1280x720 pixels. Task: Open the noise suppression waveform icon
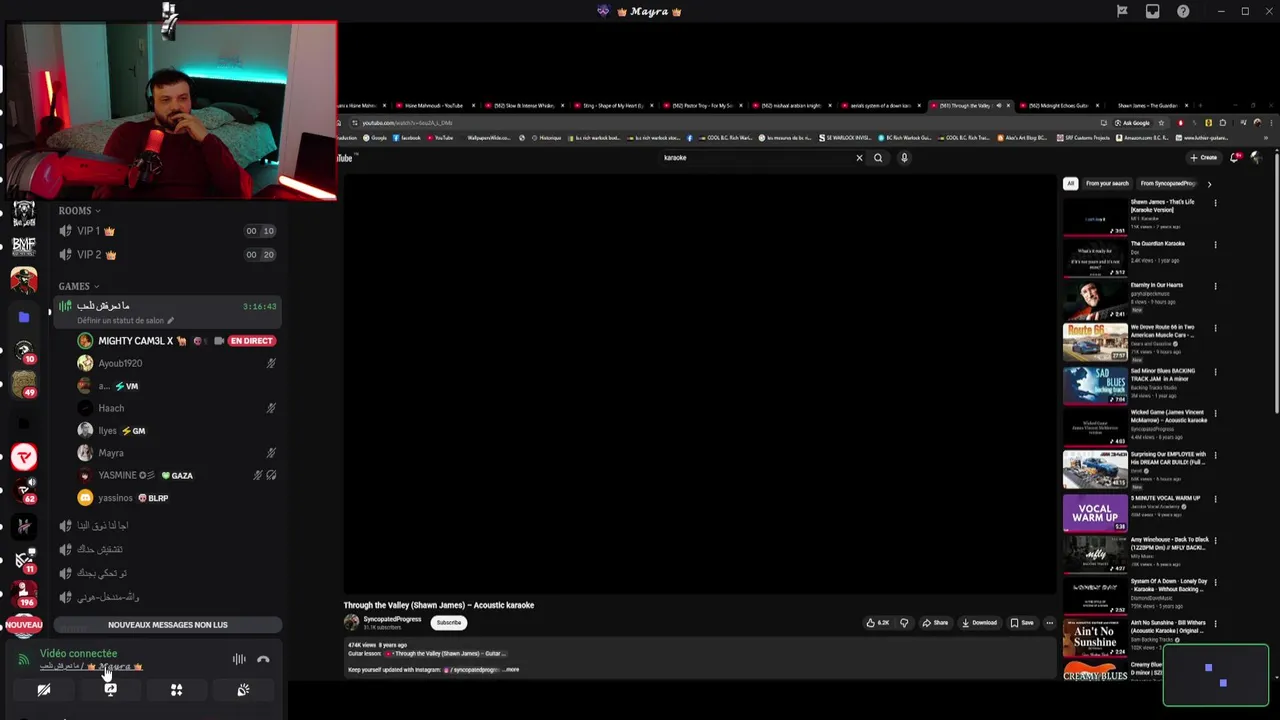pyautogui.click(x=239, y=659)
